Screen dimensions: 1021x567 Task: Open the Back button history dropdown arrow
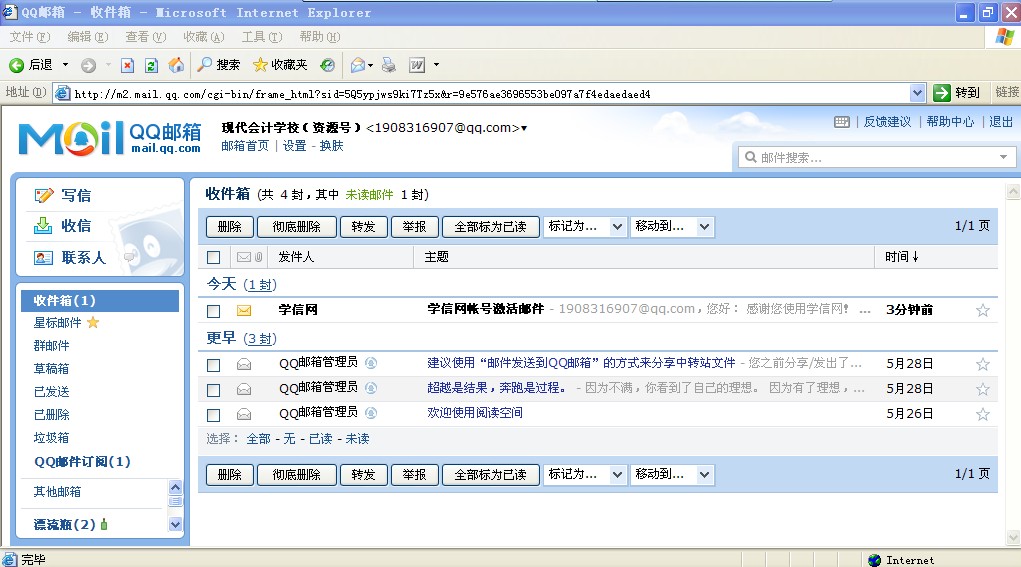[x=65, y=64]
